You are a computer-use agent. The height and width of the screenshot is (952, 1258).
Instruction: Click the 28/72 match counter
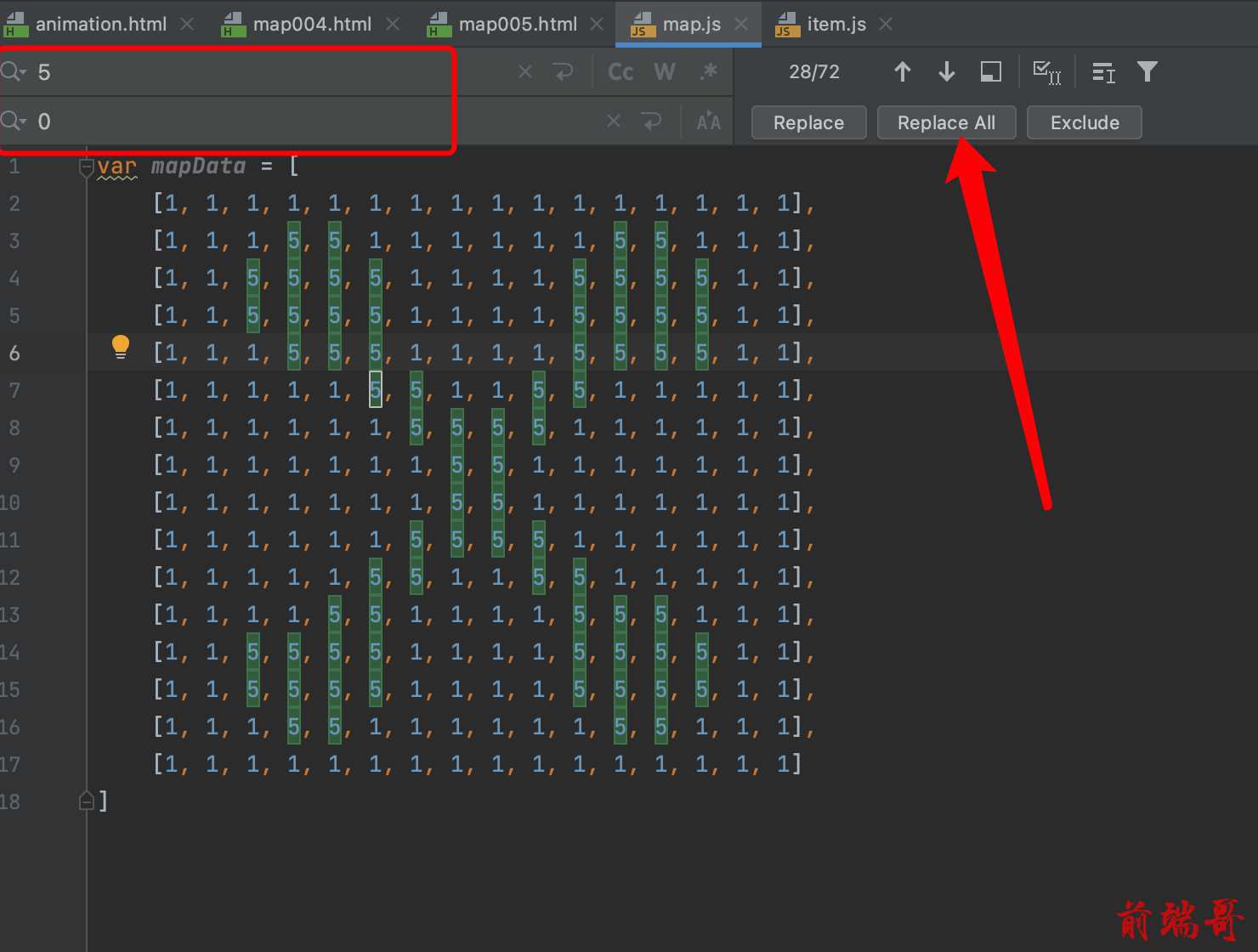click(x=814, y=72)
